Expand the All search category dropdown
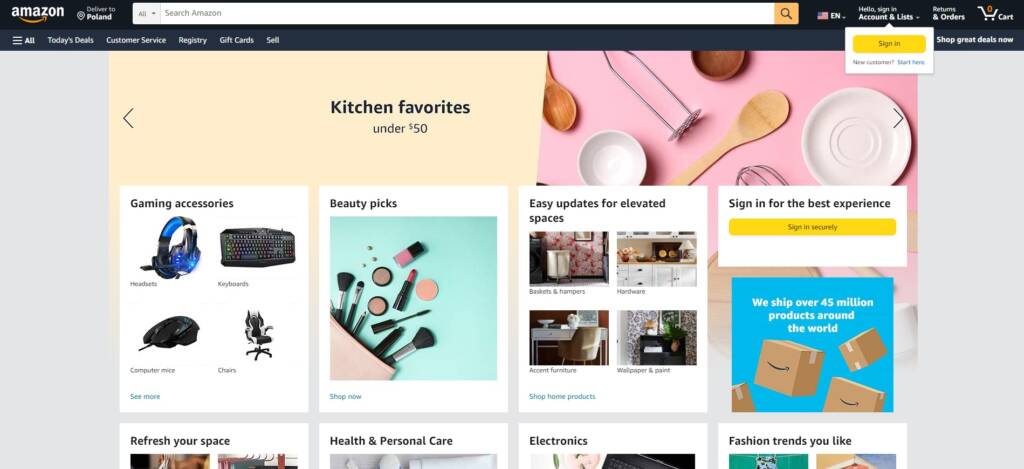 tap(147, 13)
